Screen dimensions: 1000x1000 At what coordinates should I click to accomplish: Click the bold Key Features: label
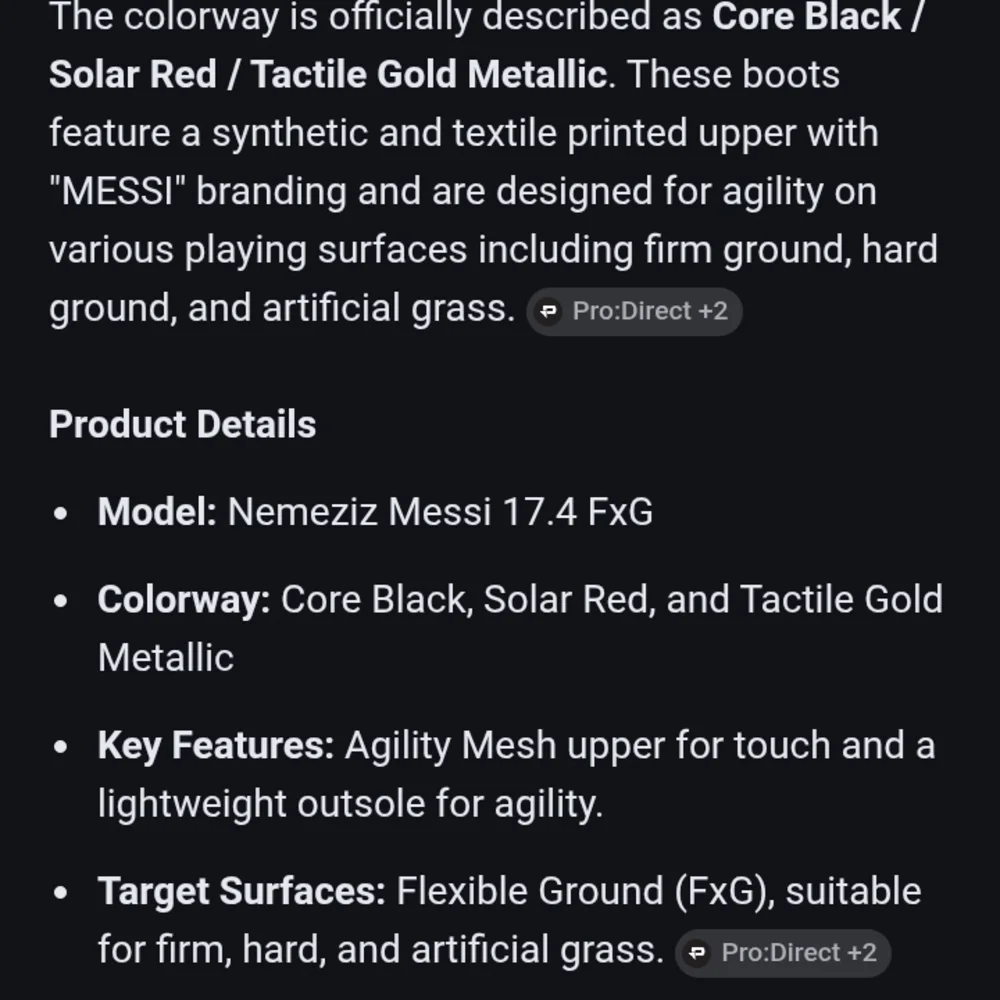click(216, 746)
